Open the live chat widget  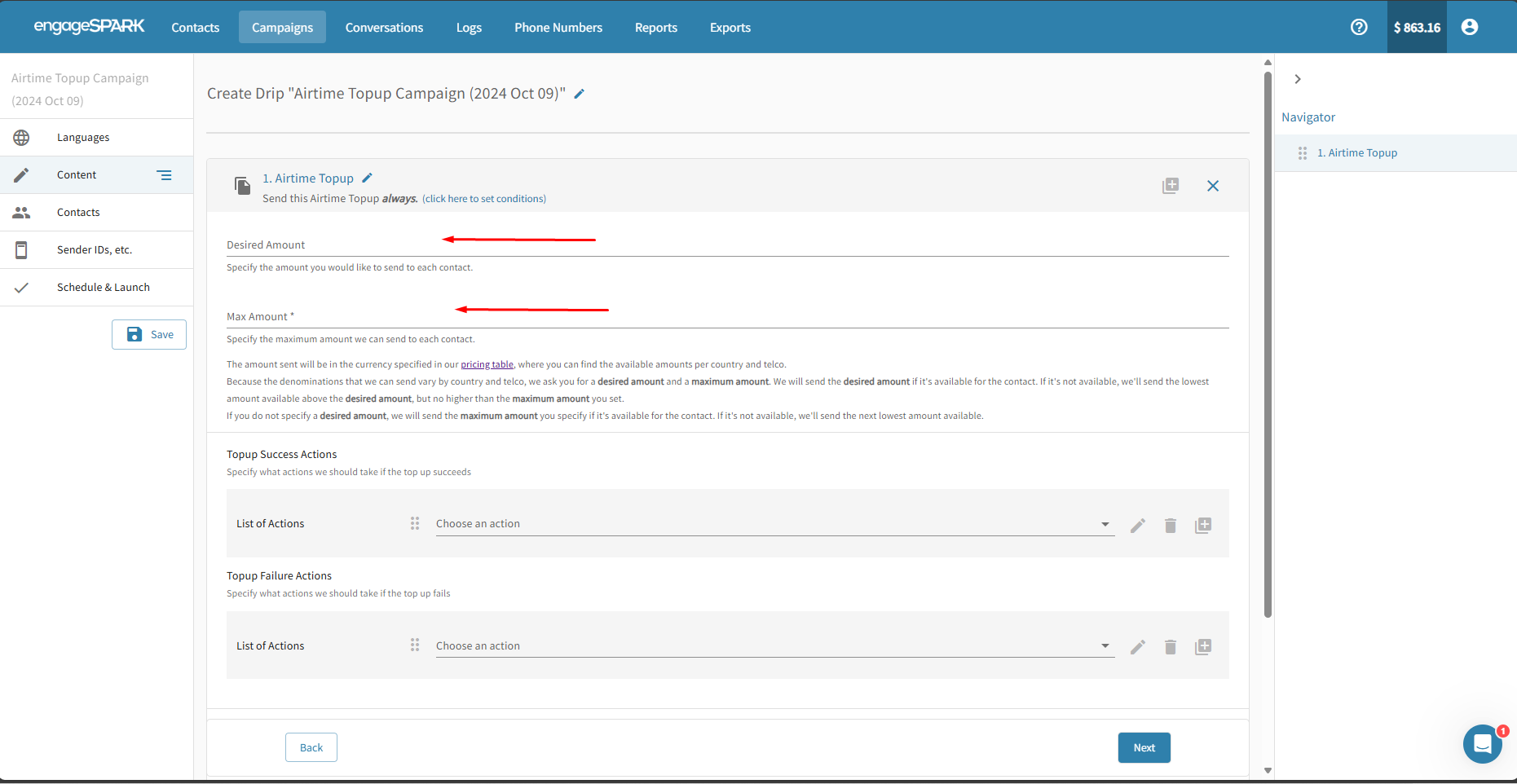pyautogui.click(x=1482, y=743)
